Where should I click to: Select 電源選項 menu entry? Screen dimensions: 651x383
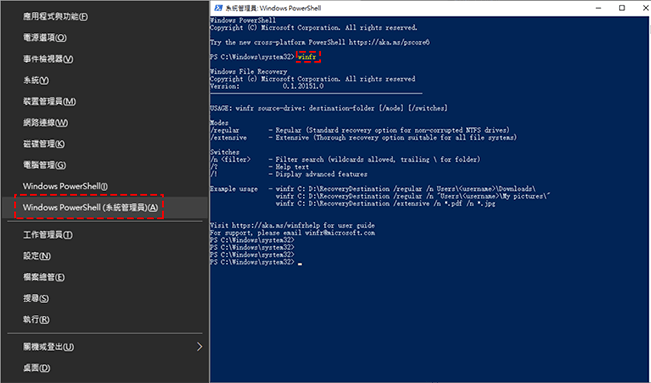click(x=45, y=38)
